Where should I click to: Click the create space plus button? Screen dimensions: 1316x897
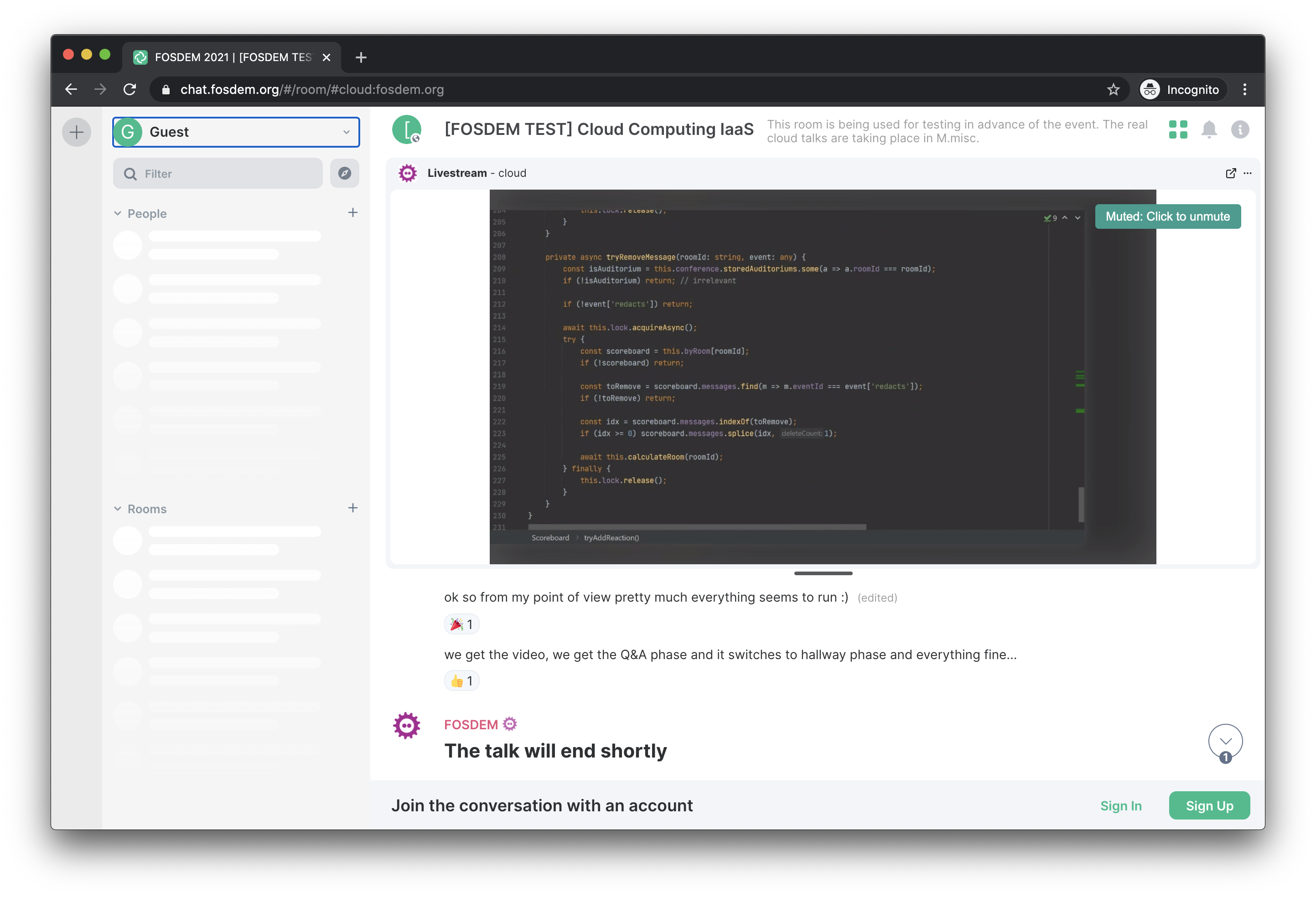pos(77,133)
